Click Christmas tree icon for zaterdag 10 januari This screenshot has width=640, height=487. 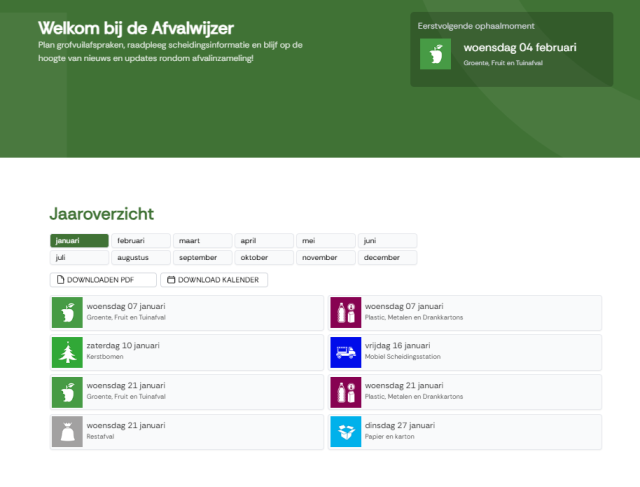point(67,352)
